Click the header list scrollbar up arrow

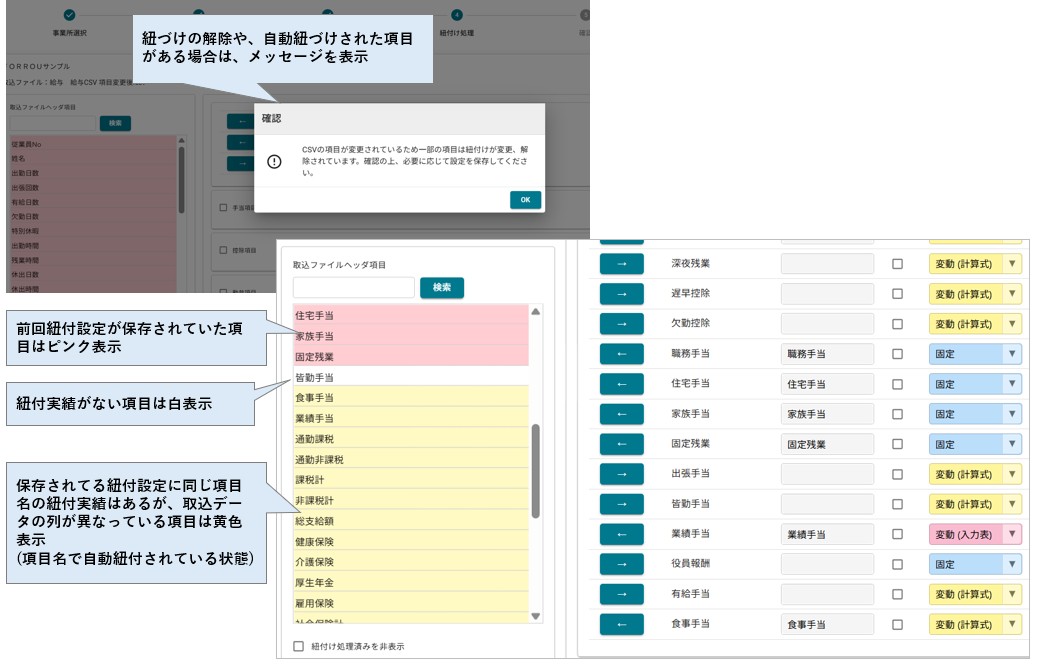pyautogui.click(x=536, y=311)
